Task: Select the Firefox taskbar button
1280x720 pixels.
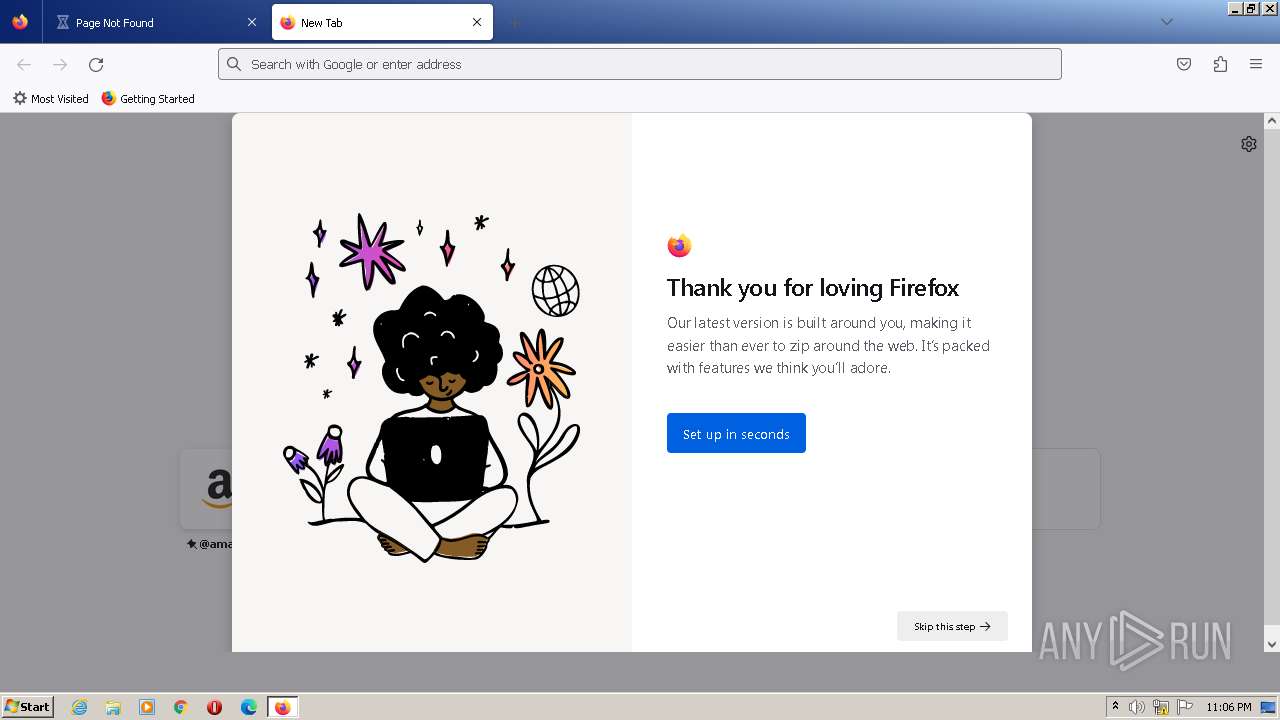Action: pyautogui.click(x=282, y=707)
